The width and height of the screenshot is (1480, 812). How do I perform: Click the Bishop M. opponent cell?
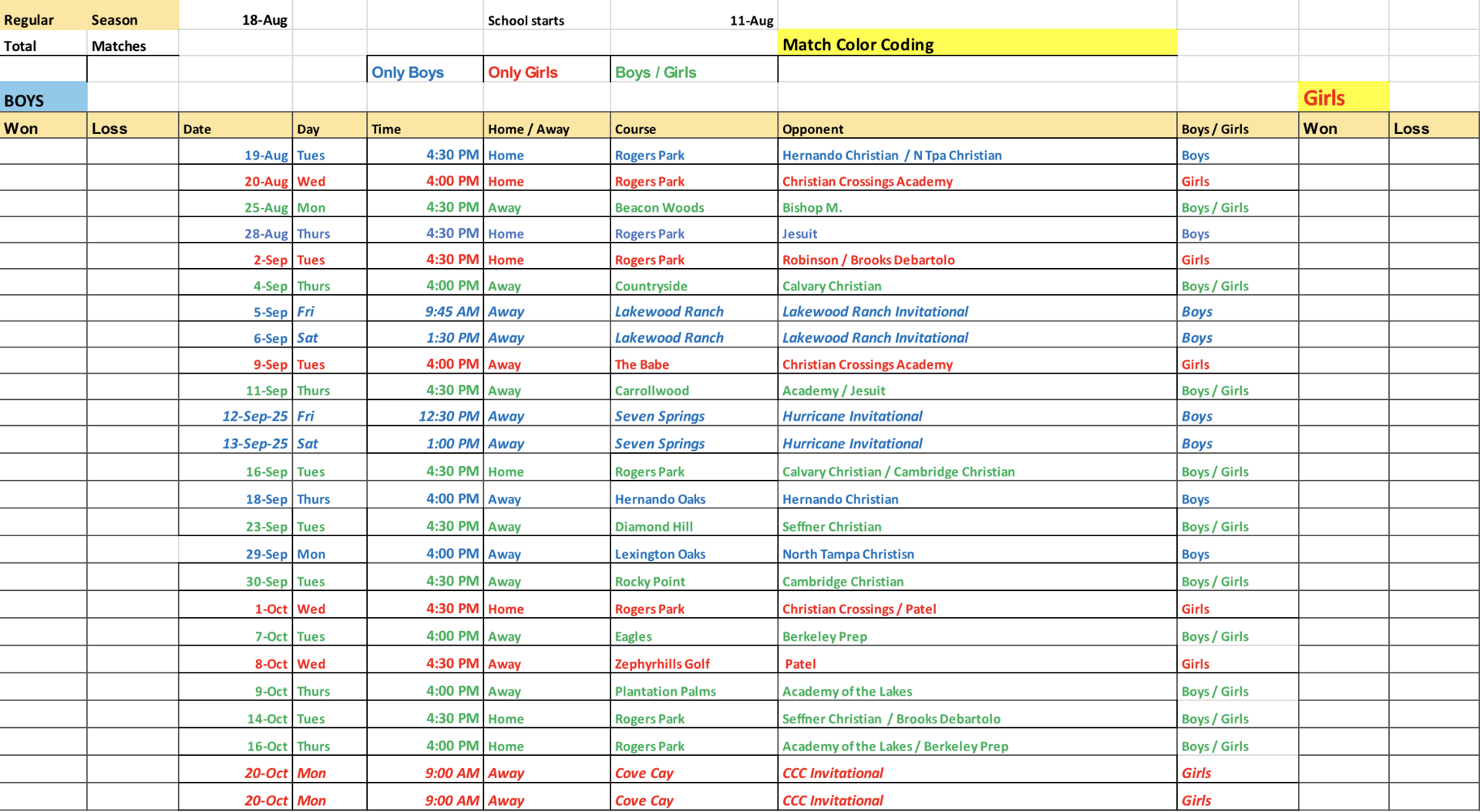812,207
